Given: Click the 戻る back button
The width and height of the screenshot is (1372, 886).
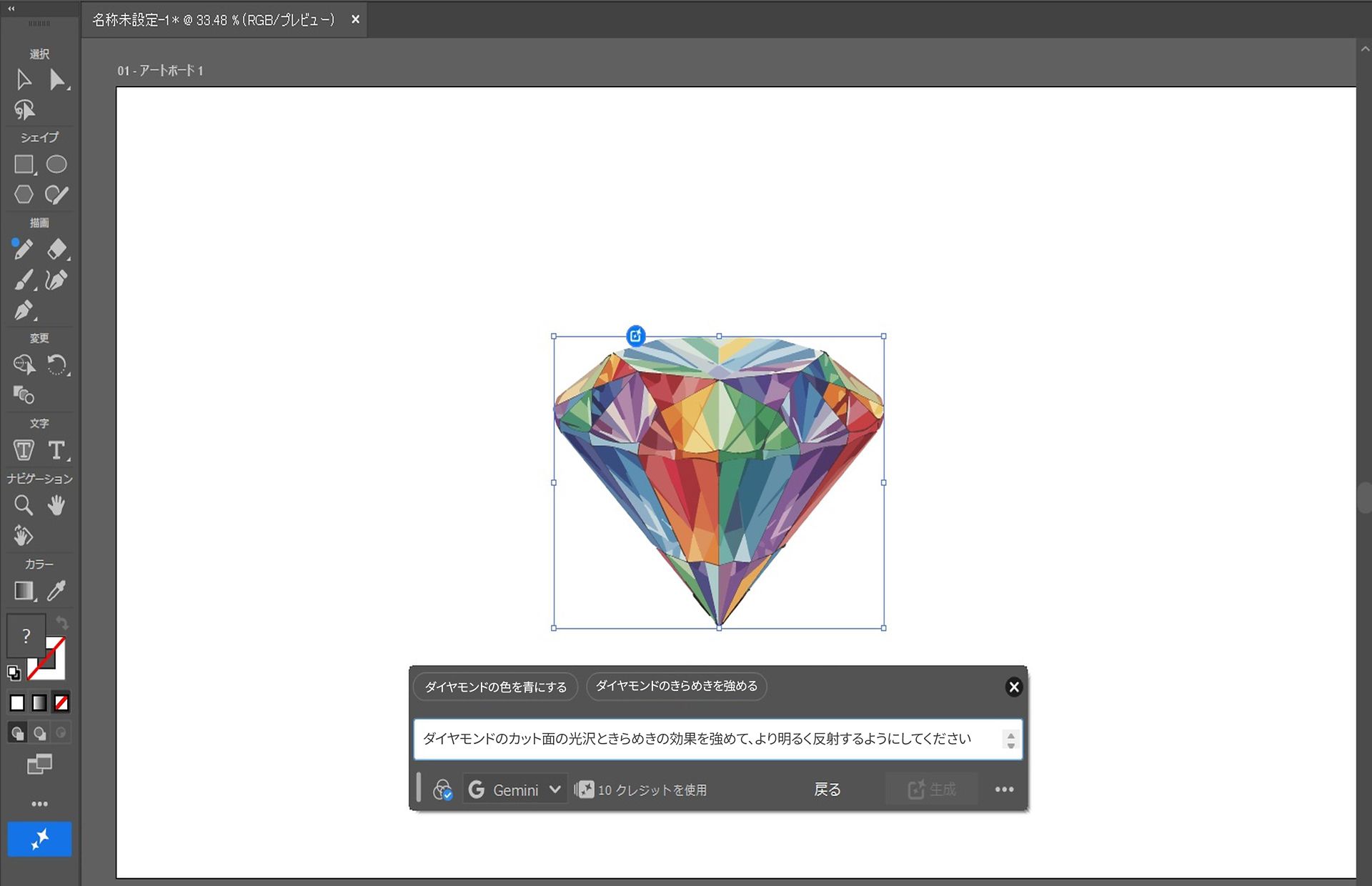Looking at the screenshot, I should click(x=827, y=790).
